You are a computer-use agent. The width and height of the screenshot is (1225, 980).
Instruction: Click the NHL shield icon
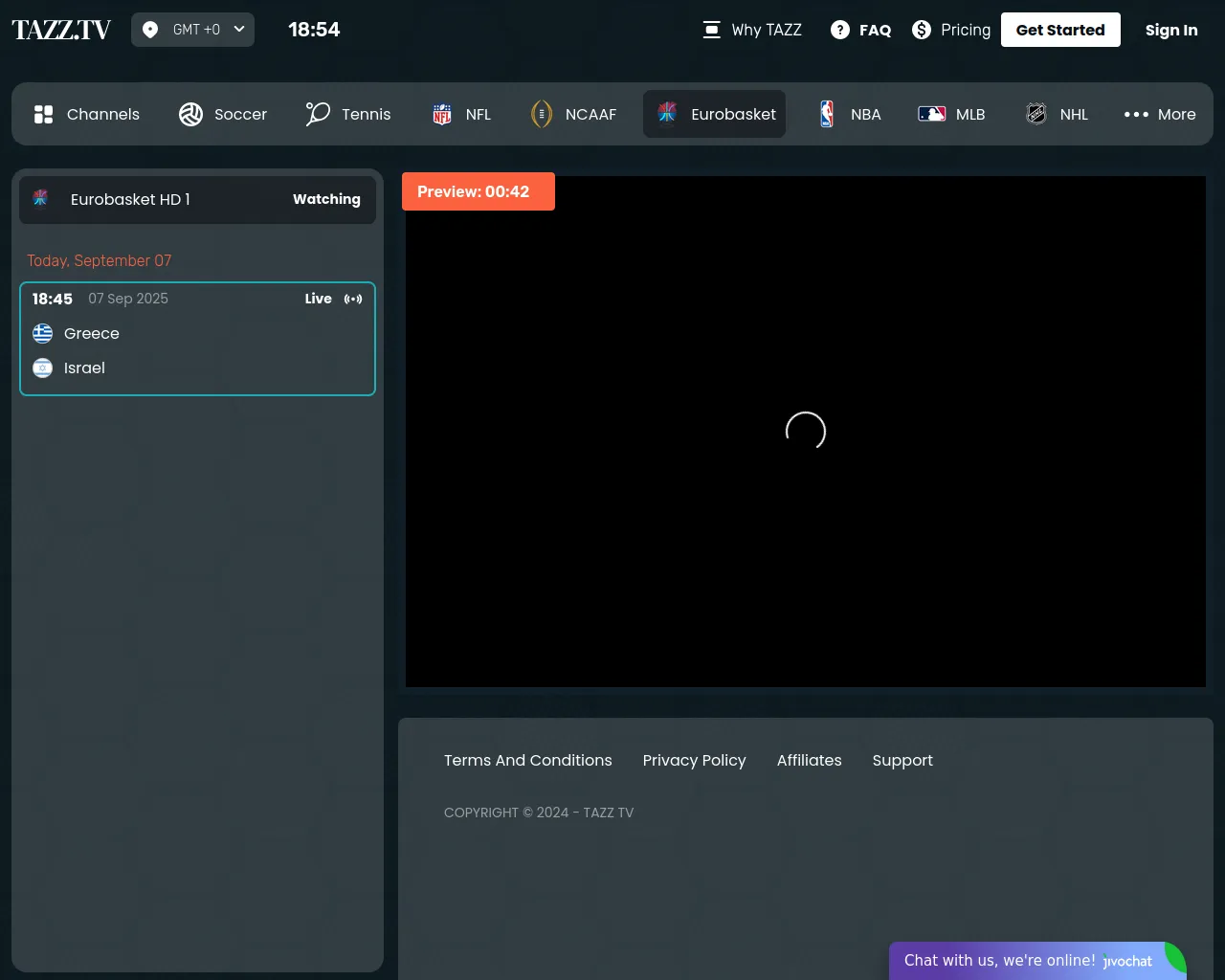click(1036, 114)
